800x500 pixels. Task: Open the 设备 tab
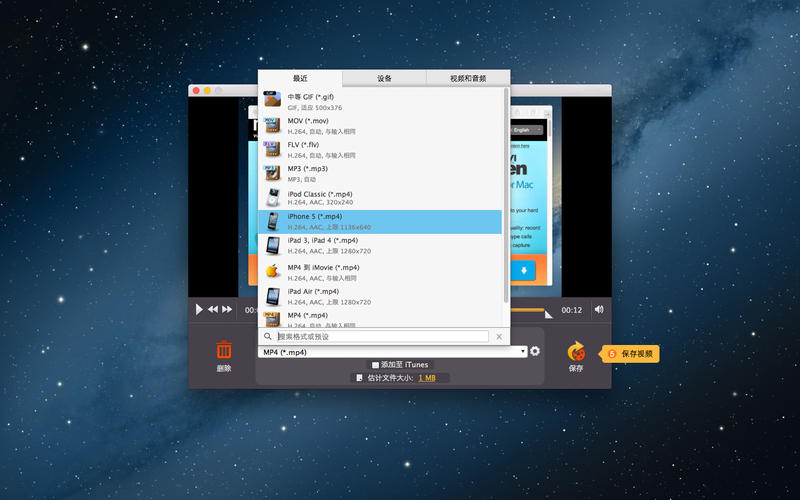[384, 78]
